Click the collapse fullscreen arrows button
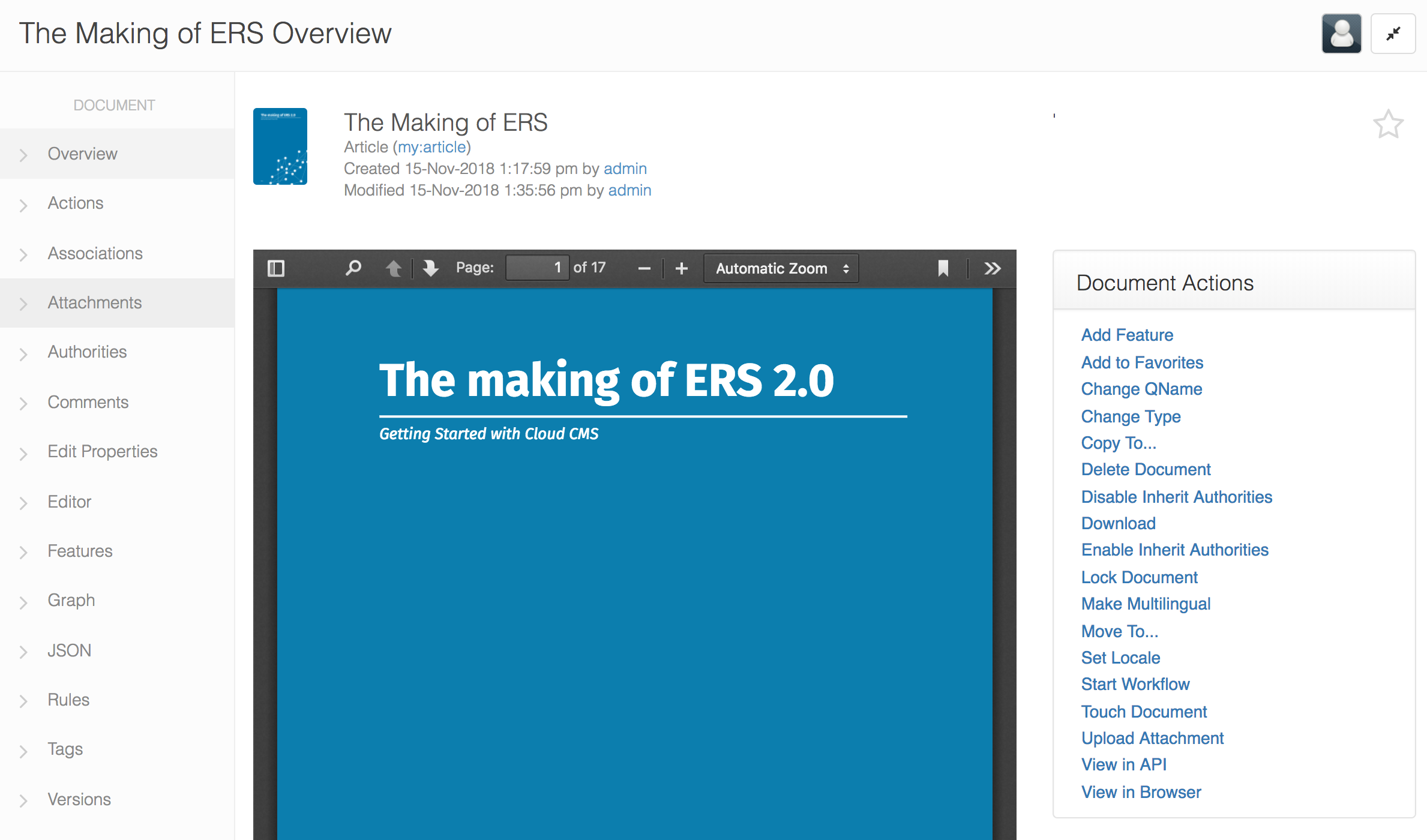The height and width of the screenshot is (840, 1427). 1393,34
